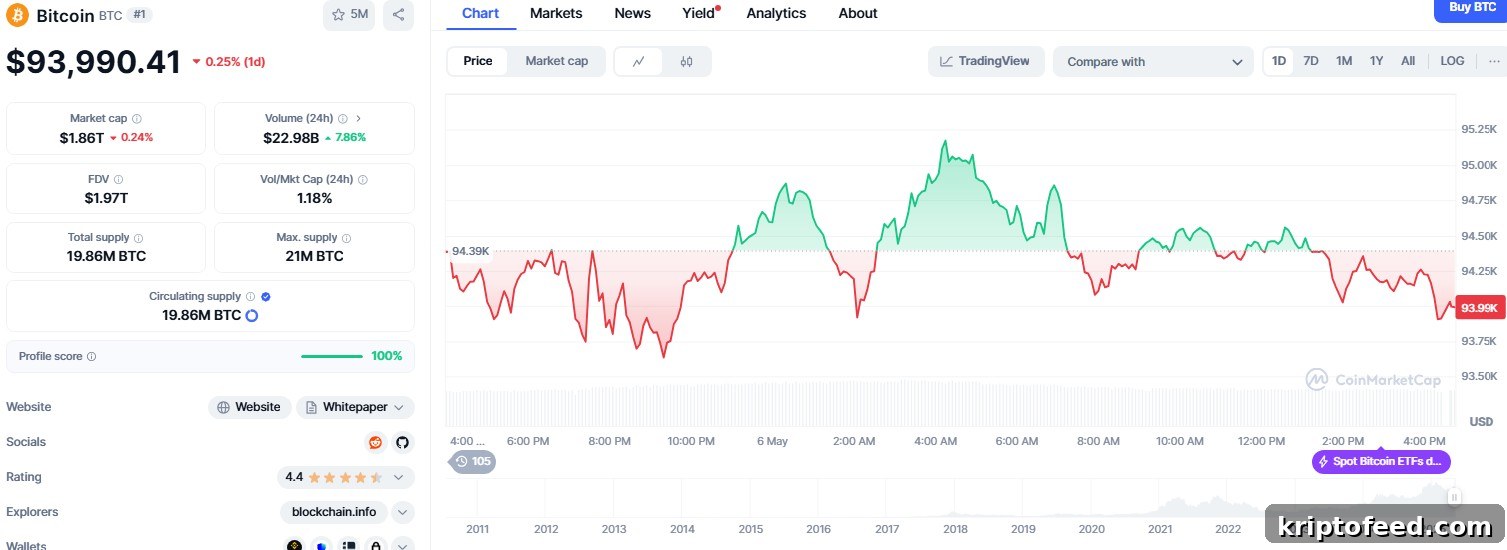Click the Spot Bitcoin ETFs event tag
1507x550 pixels.
pos(1381,462)
